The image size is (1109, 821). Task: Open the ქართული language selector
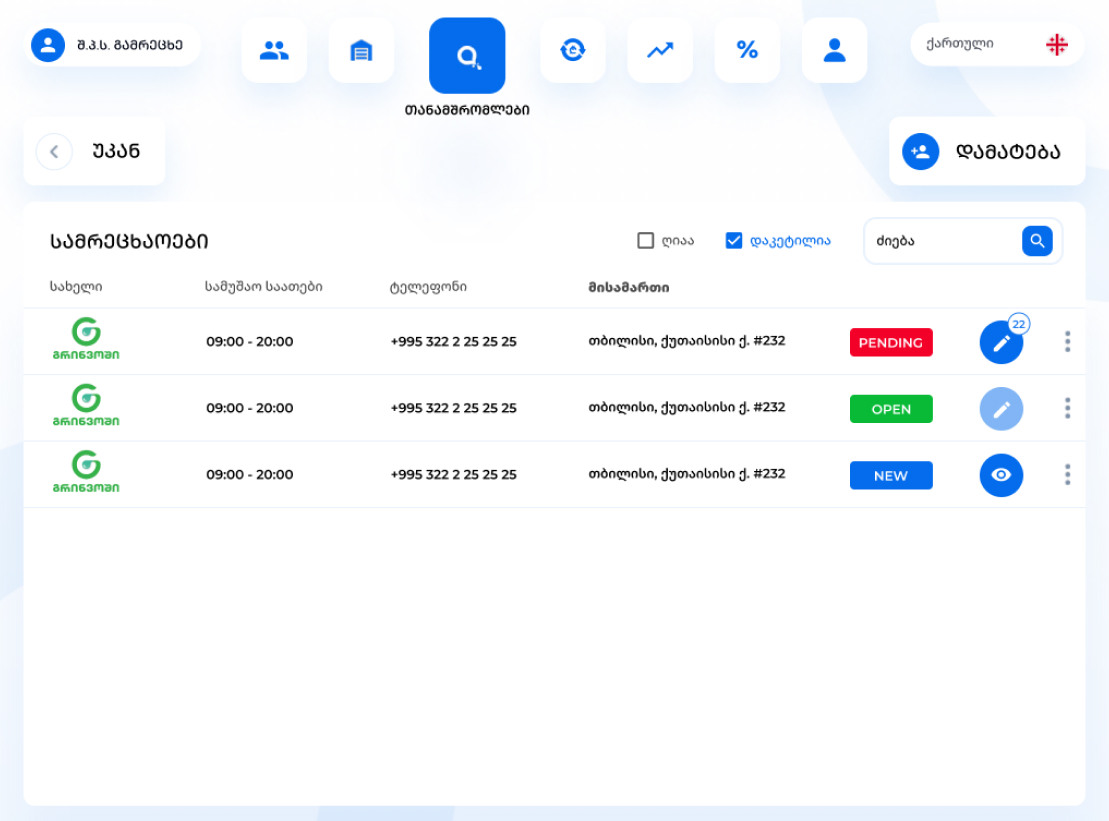[996, 44]
